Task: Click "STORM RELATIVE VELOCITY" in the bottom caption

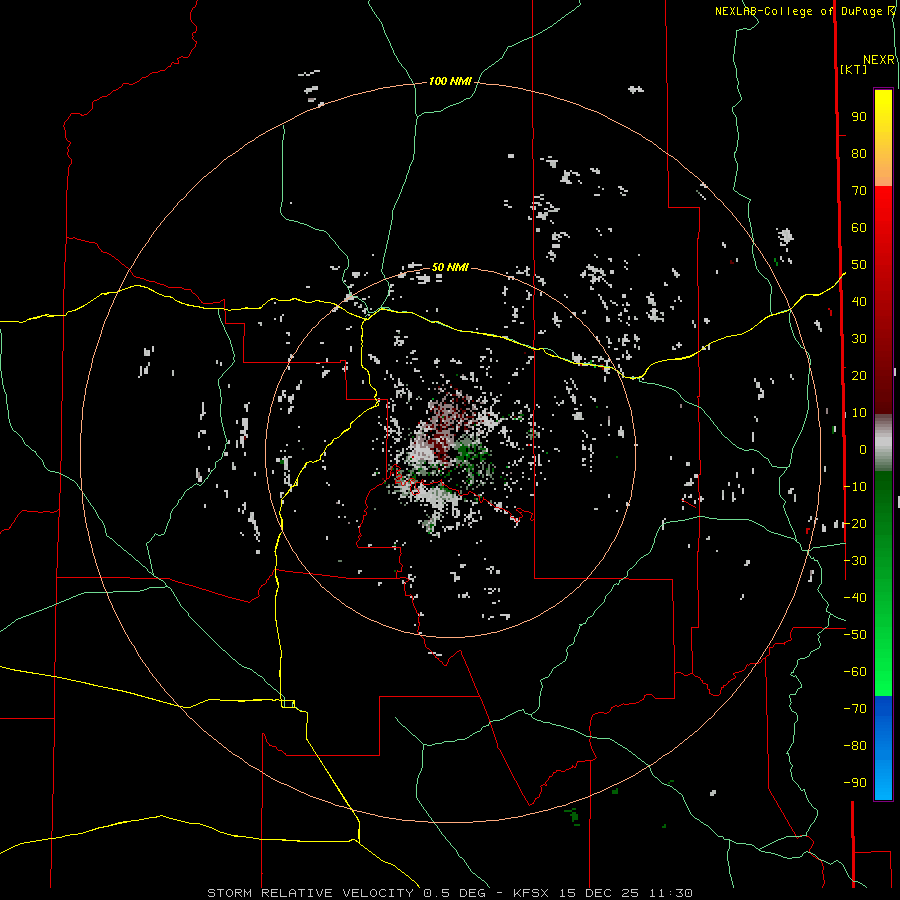Action: [310, 893]
